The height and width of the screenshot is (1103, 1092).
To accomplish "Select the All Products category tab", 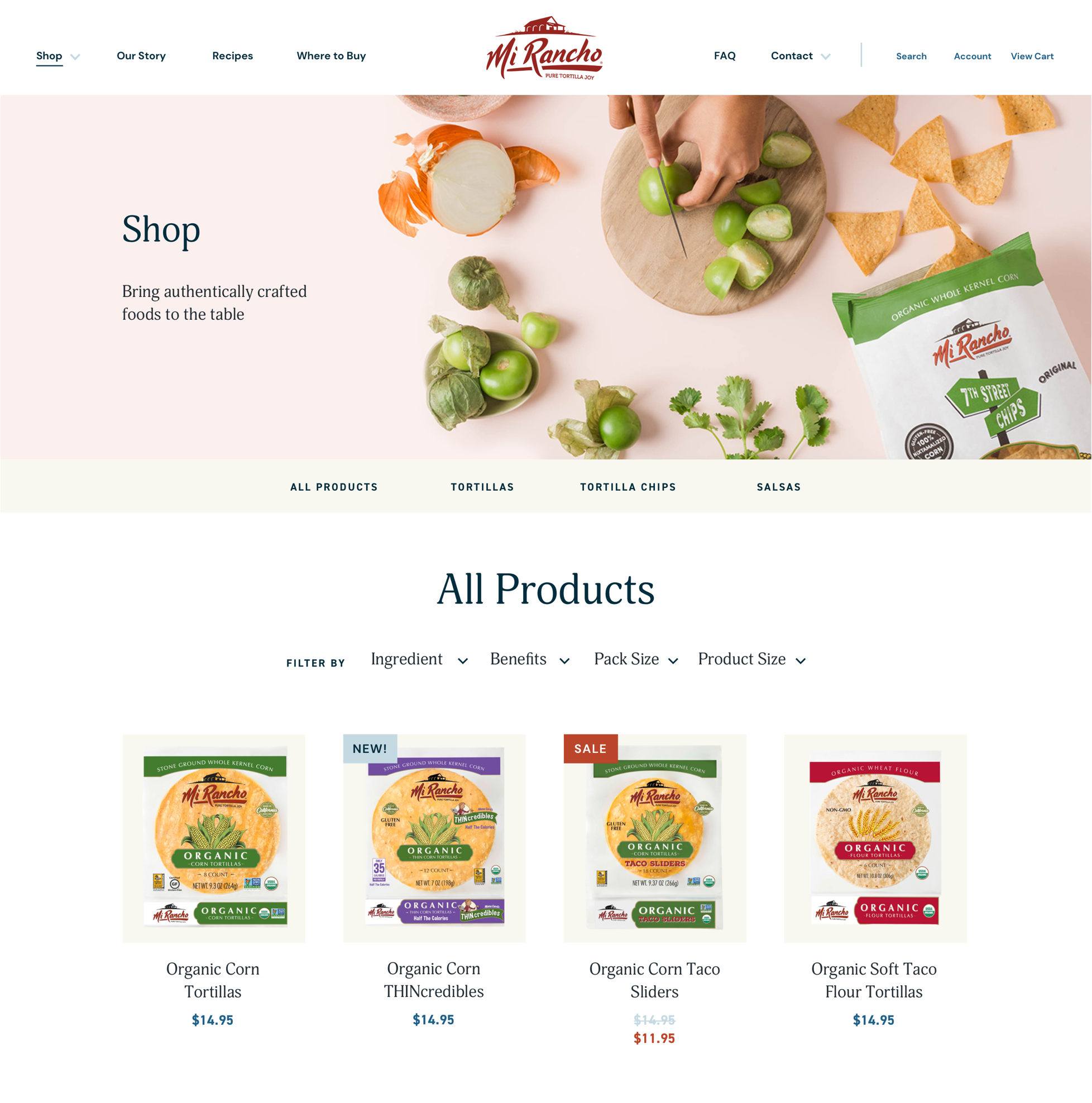I will (x=333, y=487).
